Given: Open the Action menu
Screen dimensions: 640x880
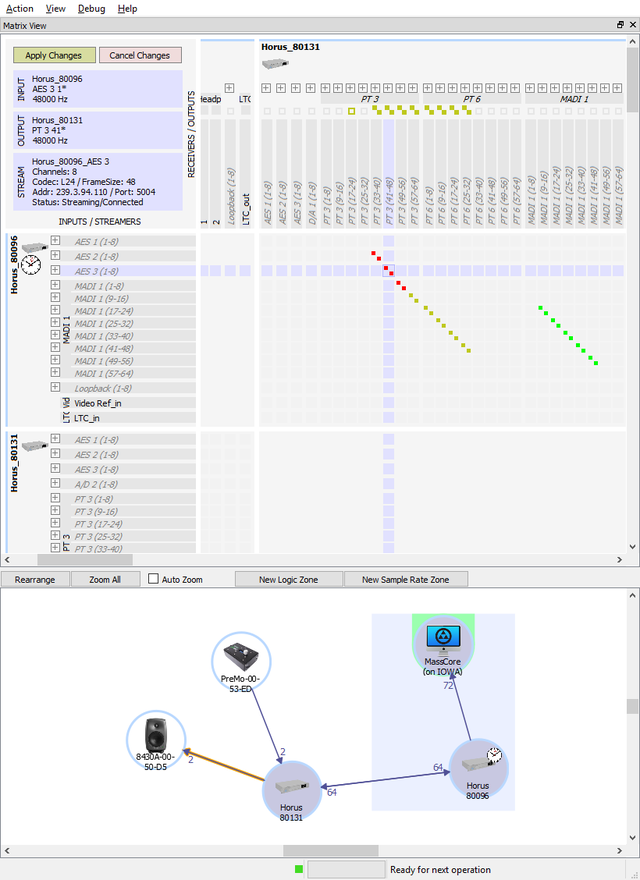Looking at the screenshot, I should (x=20, y=8).
